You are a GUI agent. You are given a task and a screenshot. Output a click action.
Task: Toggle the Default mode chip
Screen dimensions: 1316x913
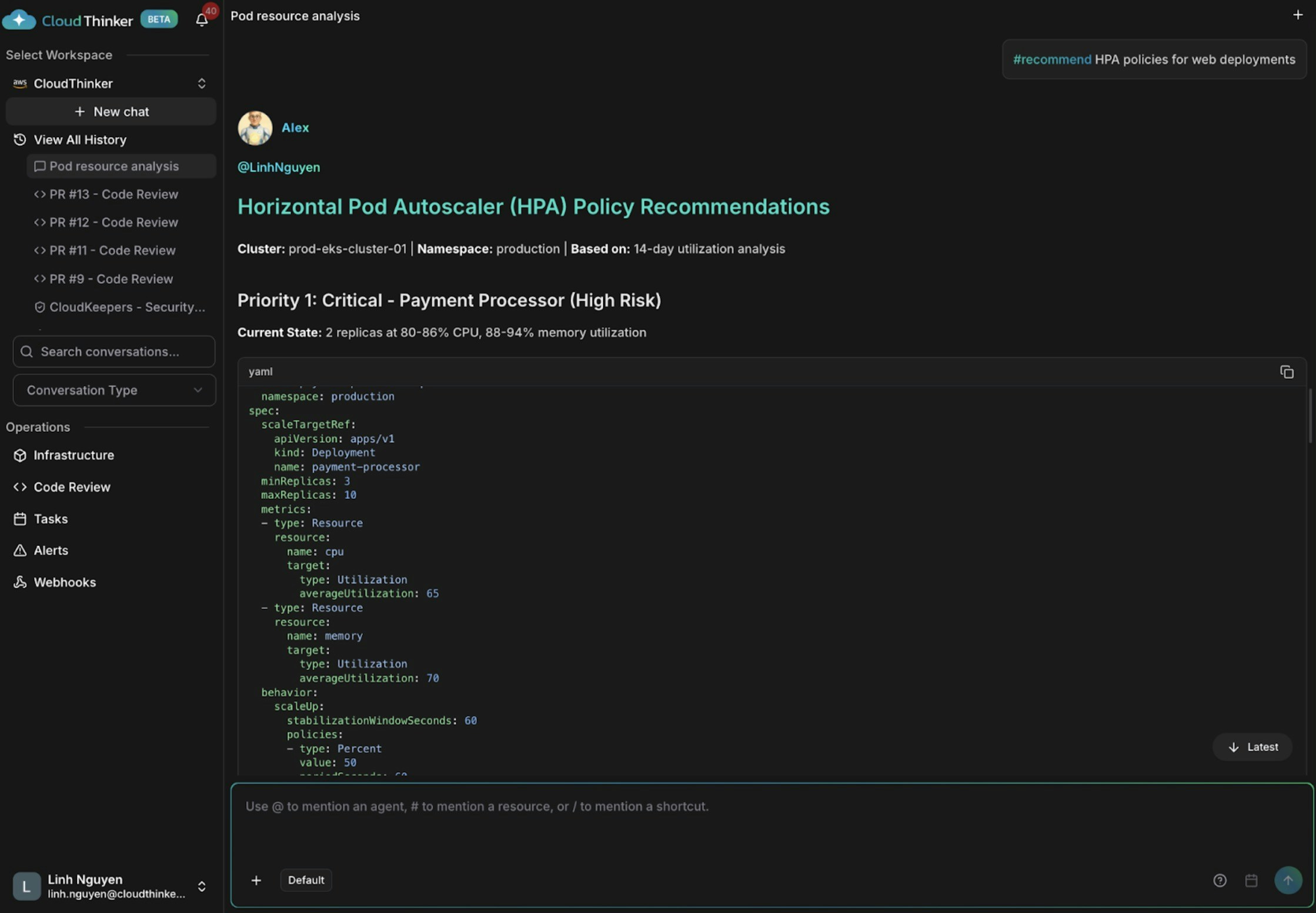pyautogui.click(x=306, y=880)
